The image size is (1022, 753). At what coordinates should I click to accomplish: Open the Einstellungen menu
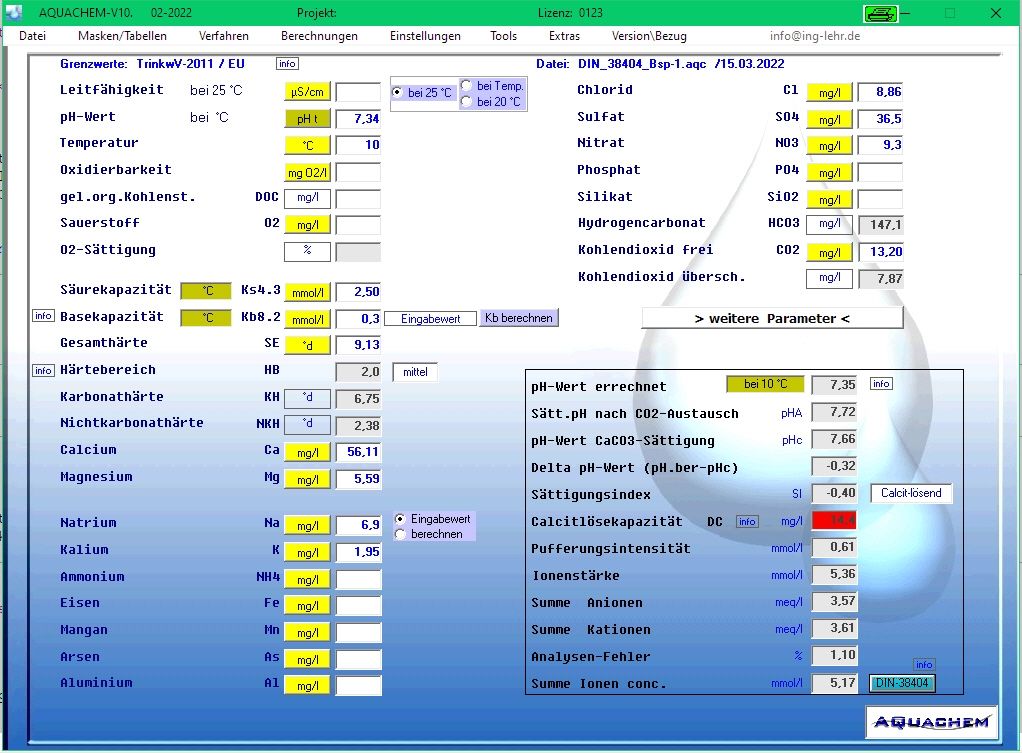tap(425, 36)
